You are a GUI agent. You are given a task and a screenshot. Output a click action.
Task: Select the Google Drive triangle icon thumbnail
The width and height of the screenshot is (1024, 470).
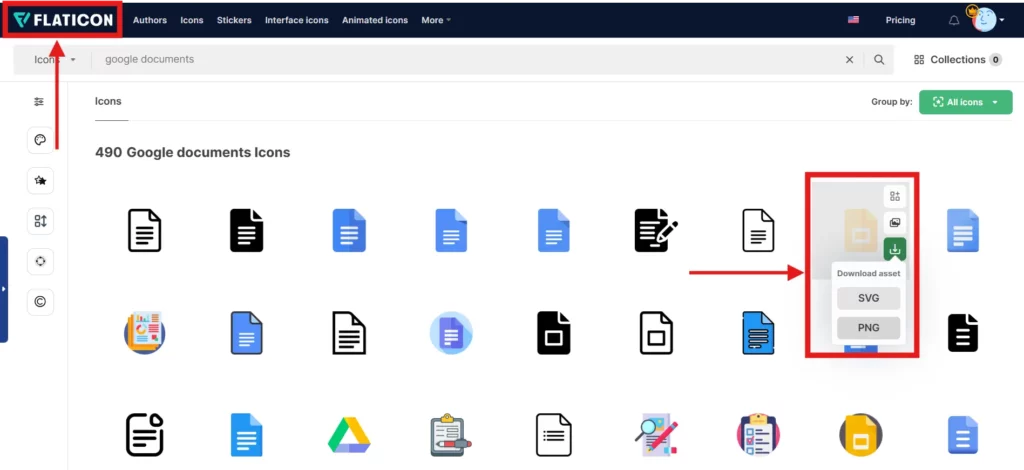[x=349, y=434]
